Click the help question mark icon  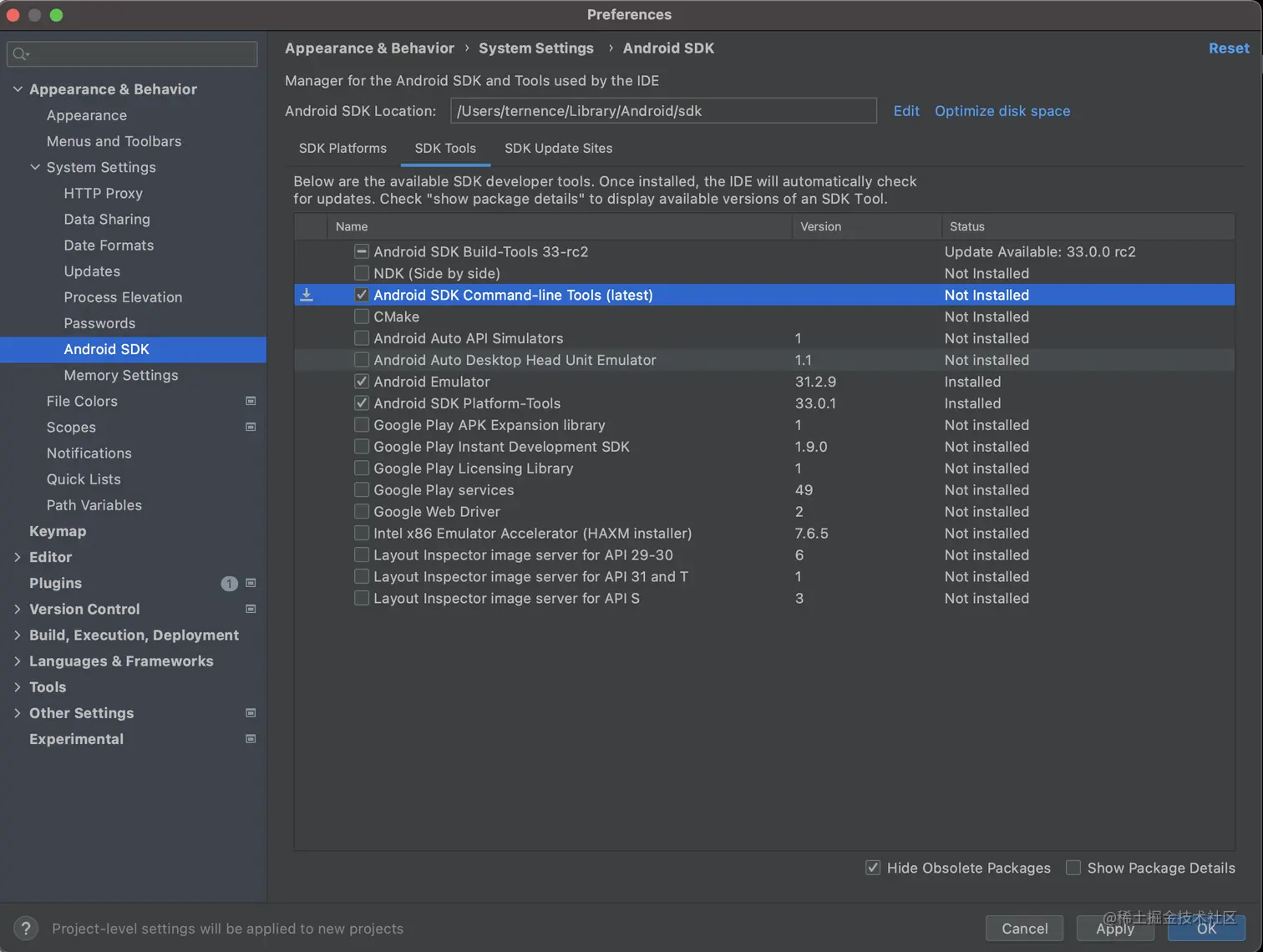click(x=26, y=928)
